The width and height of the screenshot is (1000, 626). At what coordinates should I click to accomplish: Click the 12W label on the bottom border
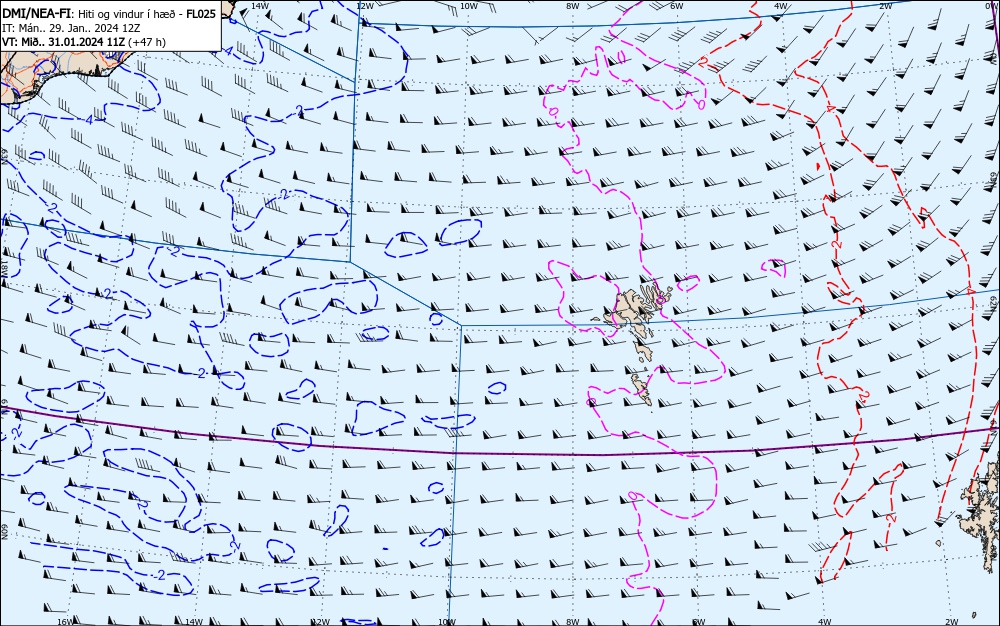click(321, 622)
